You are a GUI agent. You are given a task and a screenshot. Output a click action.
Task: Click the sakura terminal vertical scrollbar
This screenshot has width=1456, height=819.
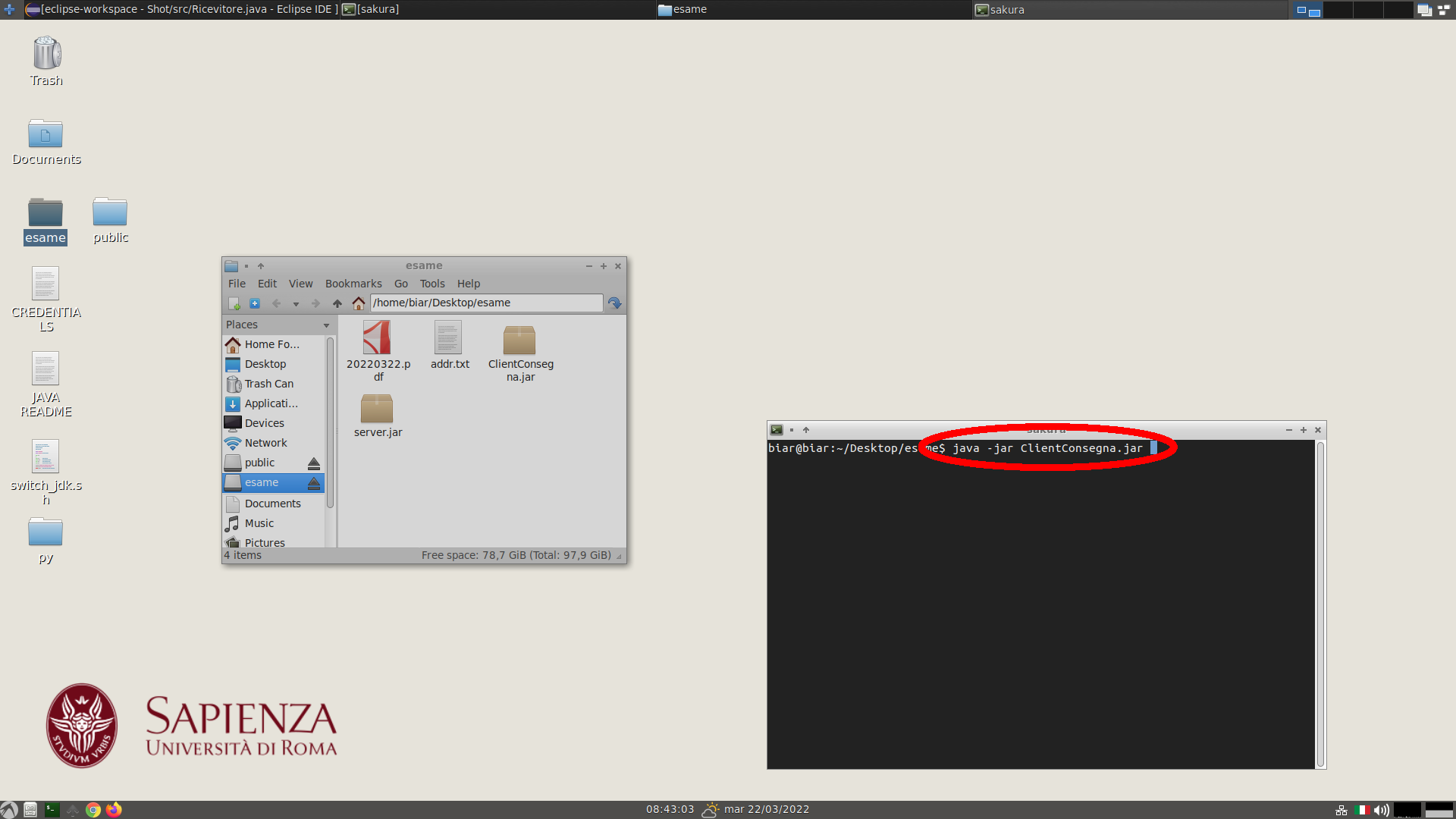(1320, 604)
